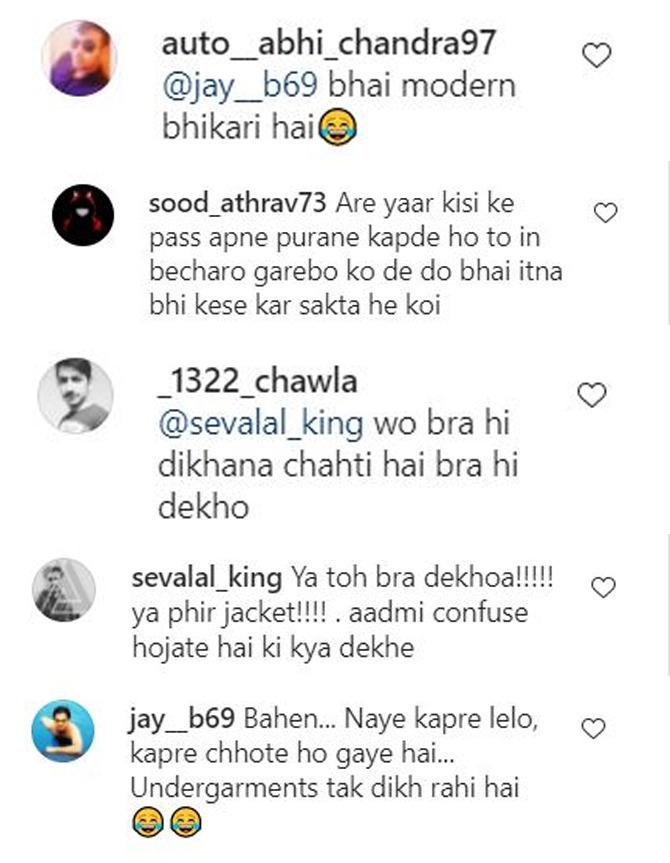670x863 pixels.
Task: Heart the sevalal_king comment
Action: pos(603,588)
